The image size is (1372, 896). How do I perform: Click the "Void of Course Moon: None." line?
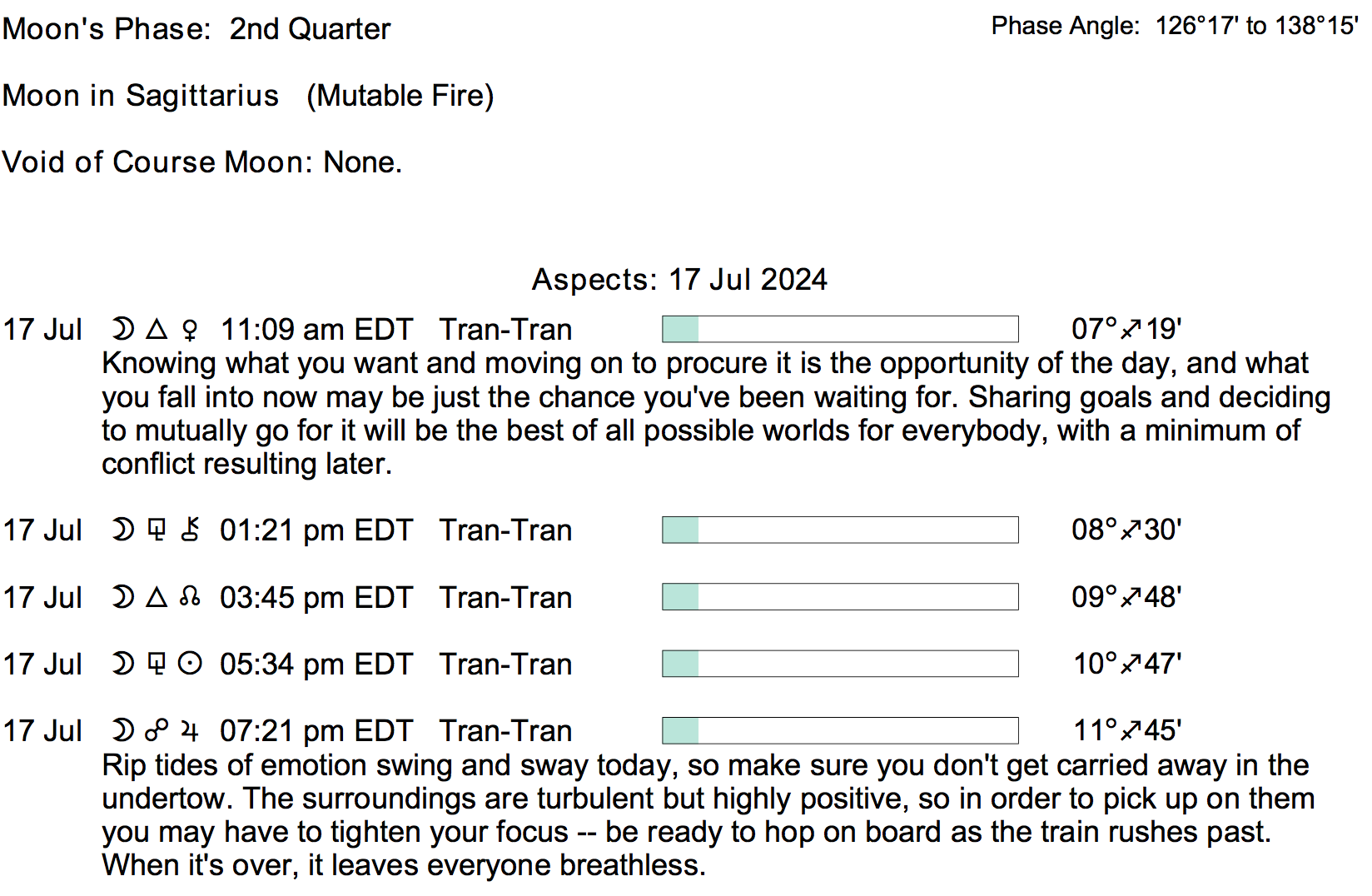click(202, 162)
